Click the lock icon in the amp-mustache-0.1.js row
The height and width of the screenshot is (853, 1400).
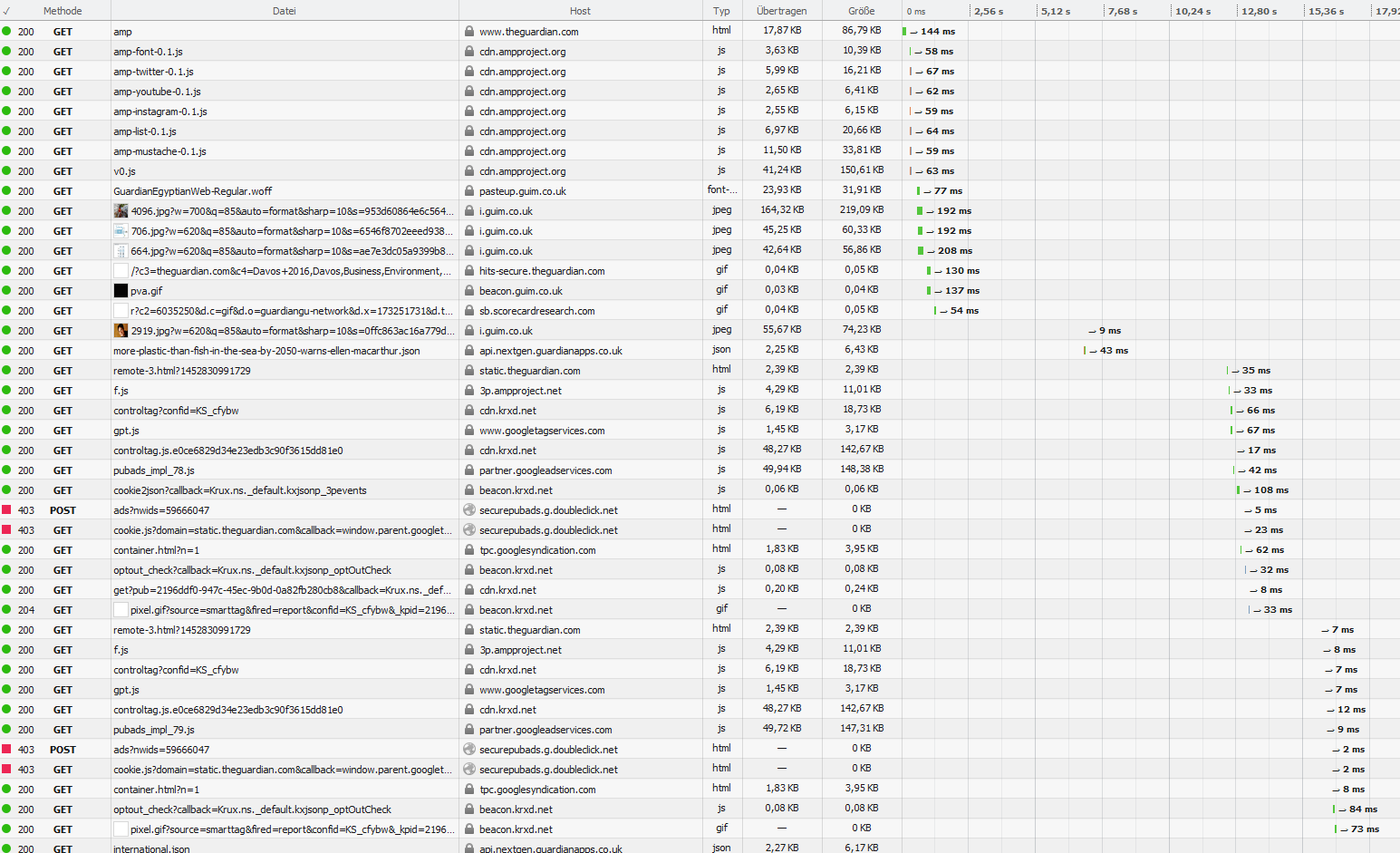[x=469, y=150]
